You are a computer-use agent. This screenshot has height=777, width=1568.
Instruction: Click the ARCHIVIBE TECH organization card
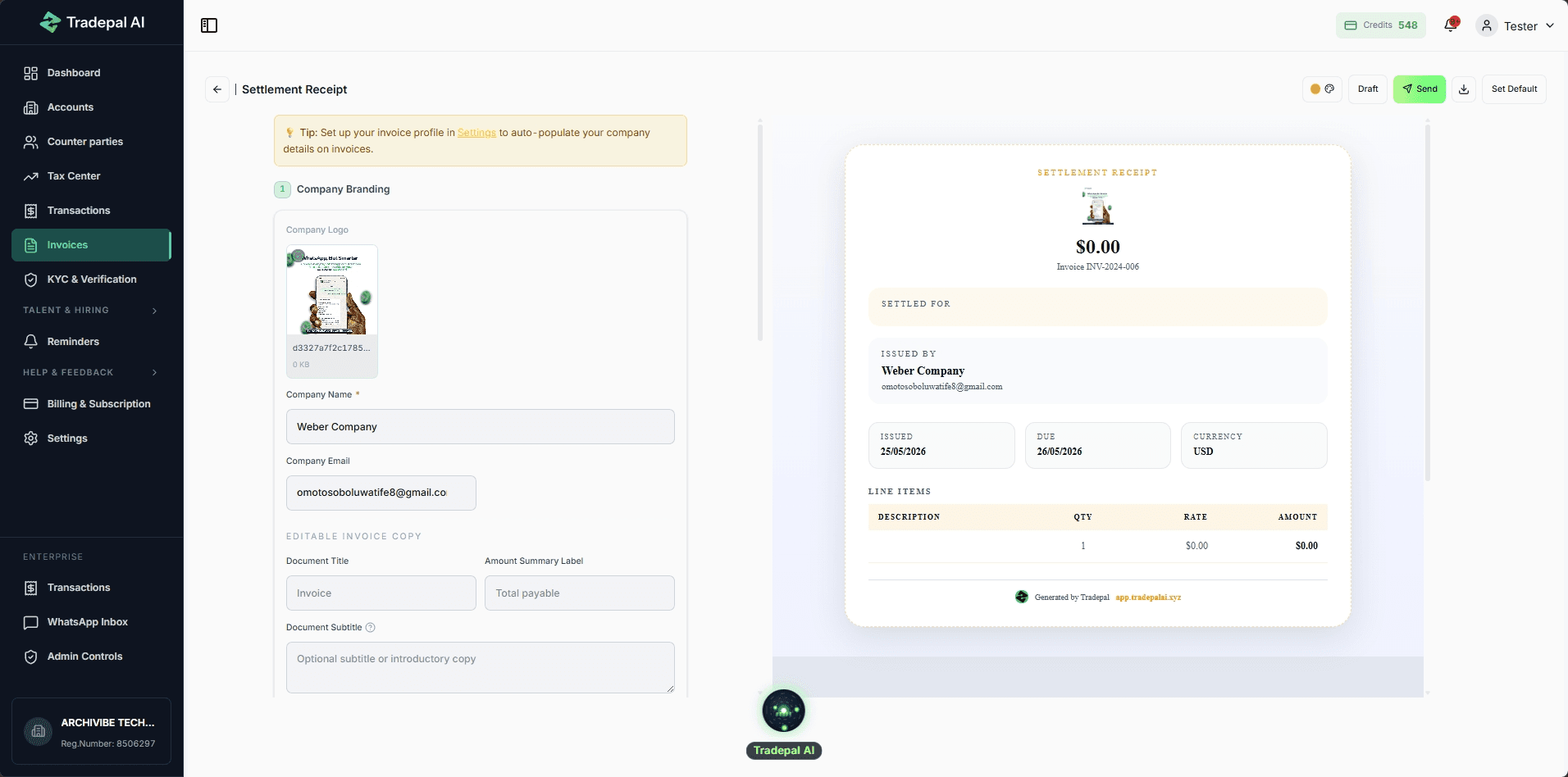point(92,732)
